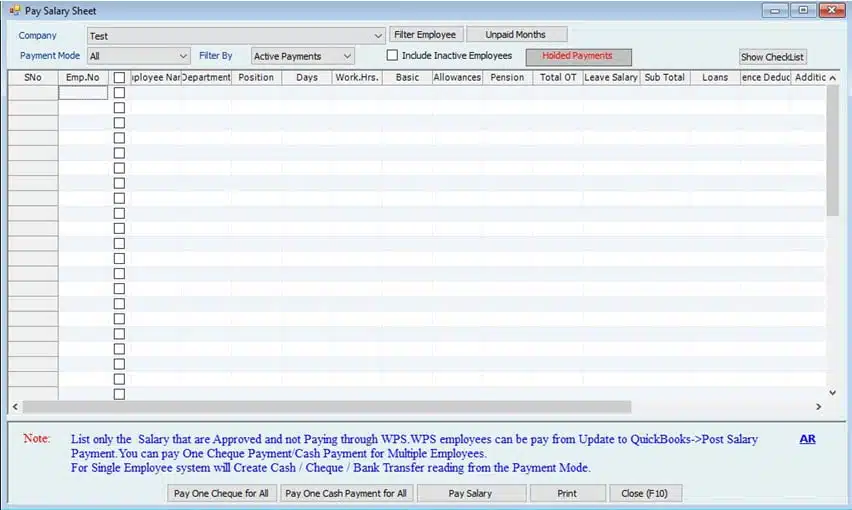
Task: Sort by the Basic column header
Action: point(407,77)
